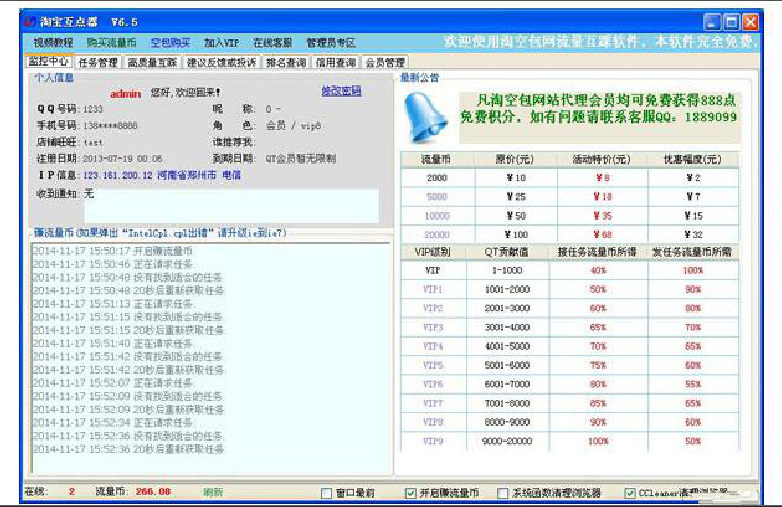The image size is (782, 507).
Task: Select the VIP4 level row
Action: [x=570, y=346]
